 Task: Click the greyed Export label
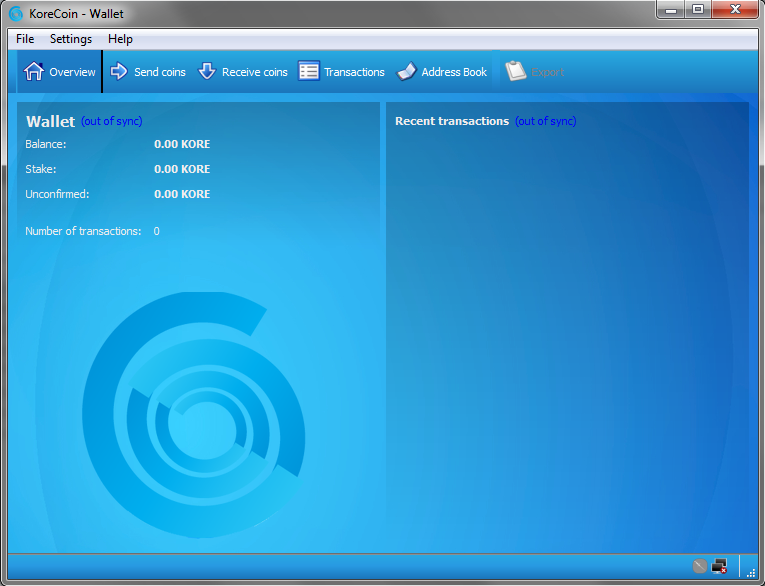point(547,72)
